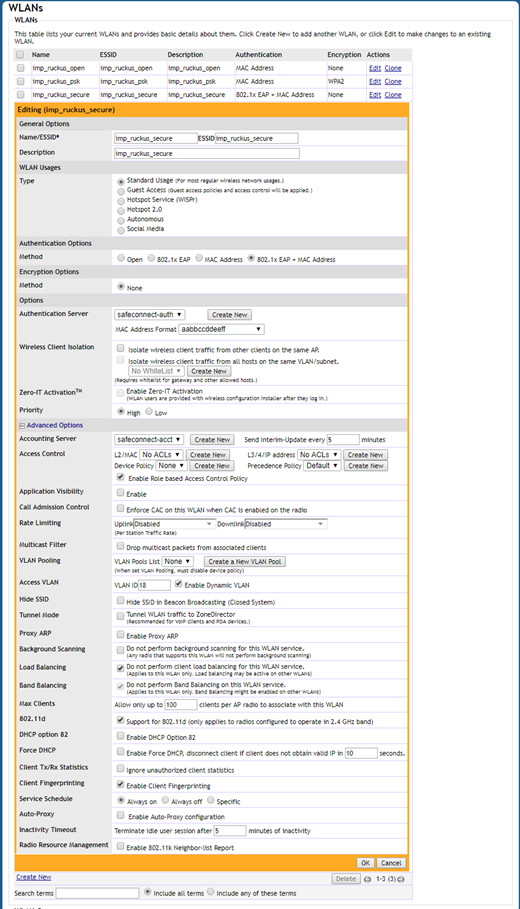Create New Precedence Policy
The image size is (520, 909).
[366, 466]
